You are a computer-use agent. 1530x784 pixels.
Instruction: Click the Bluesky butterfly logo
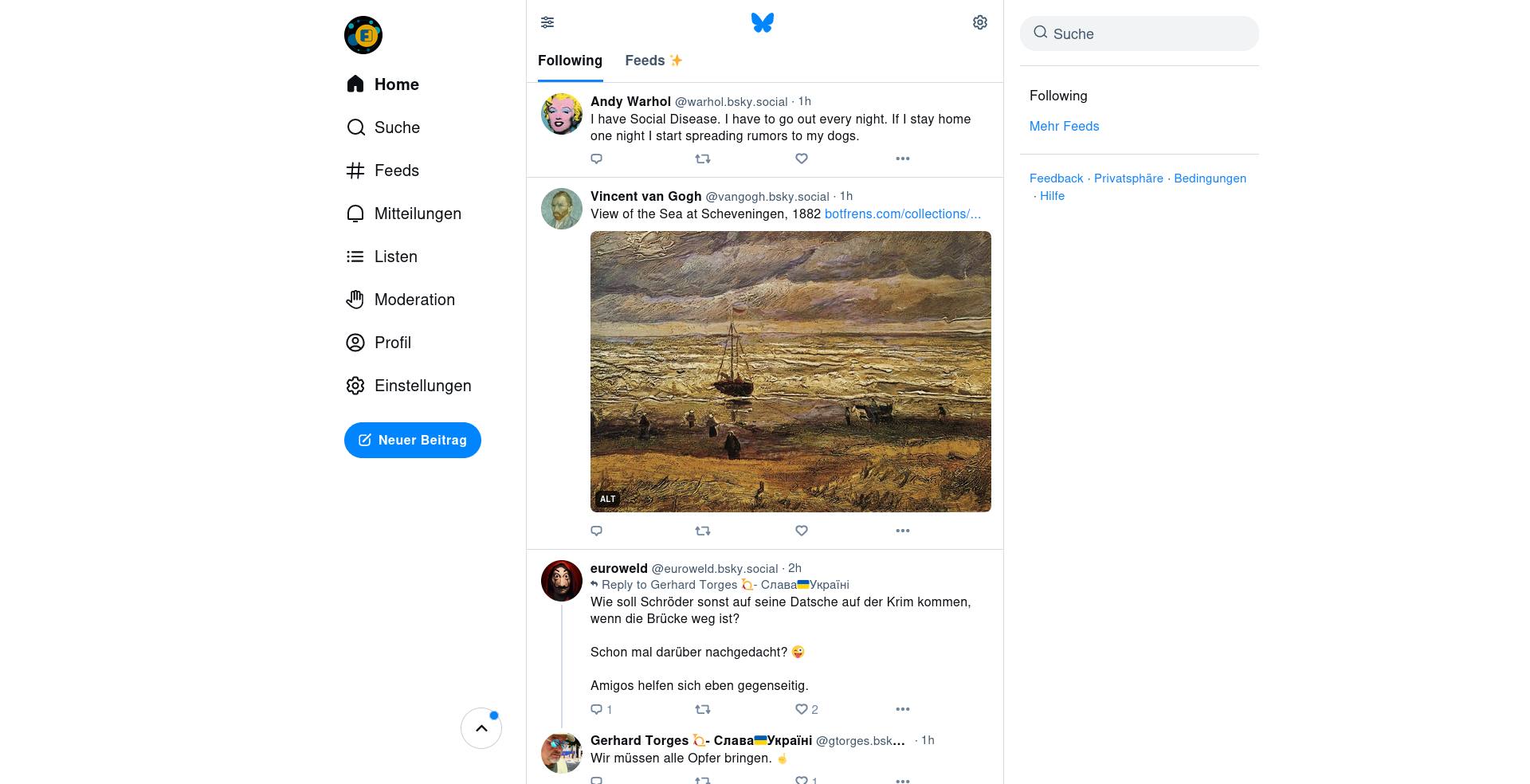[x=763, y=22]
